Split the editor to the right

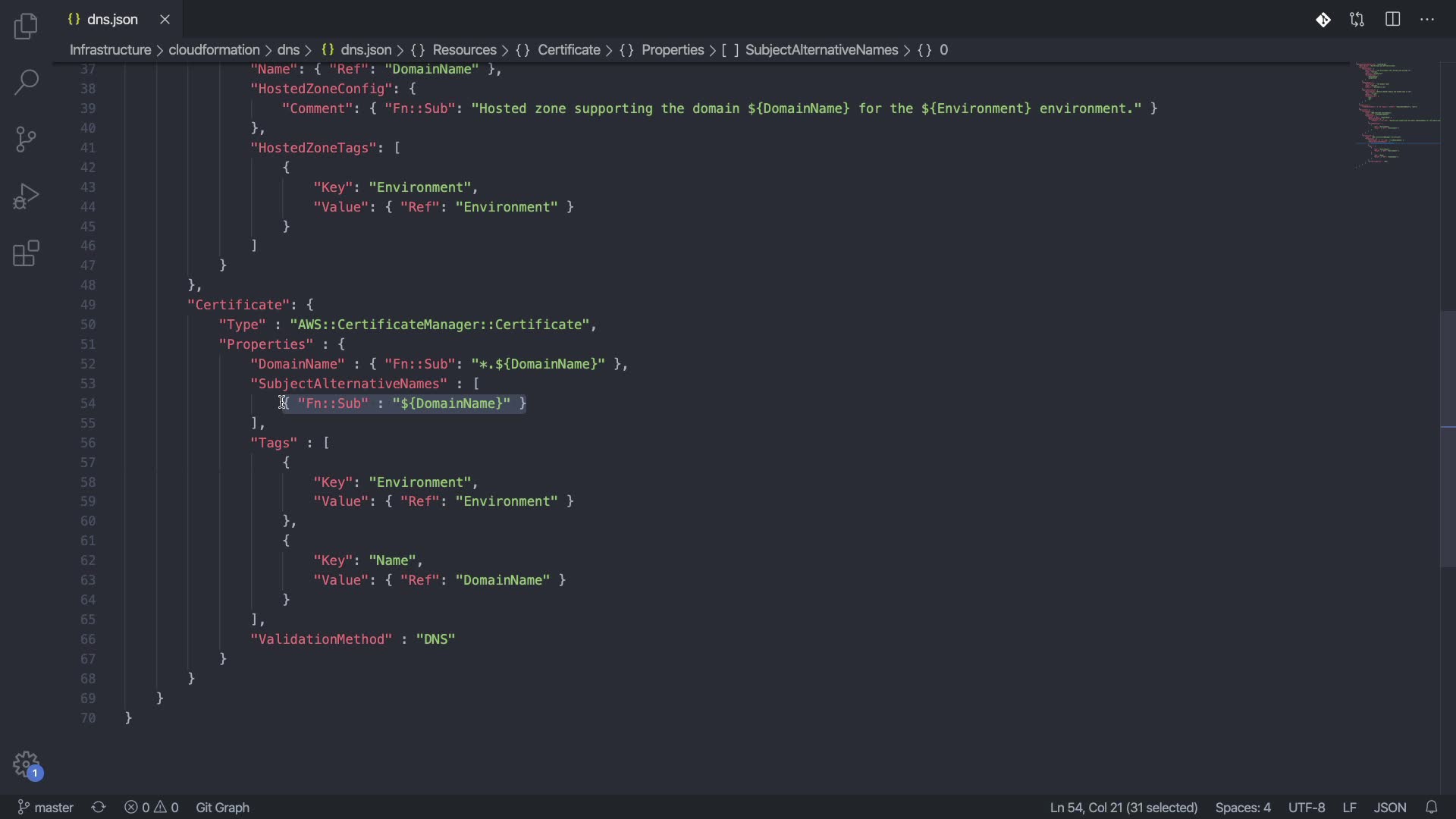[x=1392, y=20]
